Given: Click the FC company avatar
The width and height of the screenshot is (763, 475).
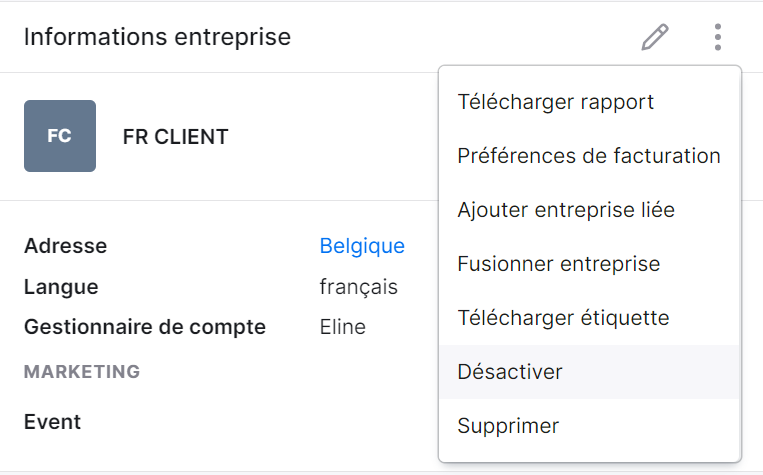Looking at the screenshot, I should coord(60,136).
